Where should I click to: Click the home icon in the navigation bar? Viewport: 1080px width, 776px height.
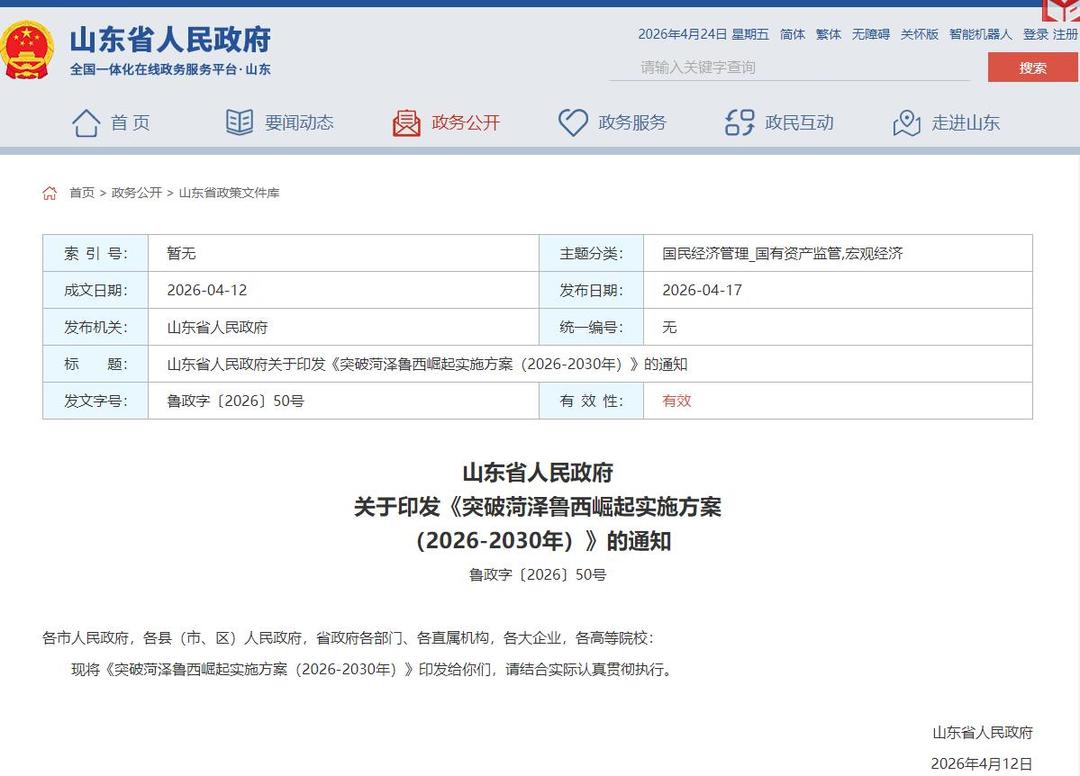[x=86, y=121]
